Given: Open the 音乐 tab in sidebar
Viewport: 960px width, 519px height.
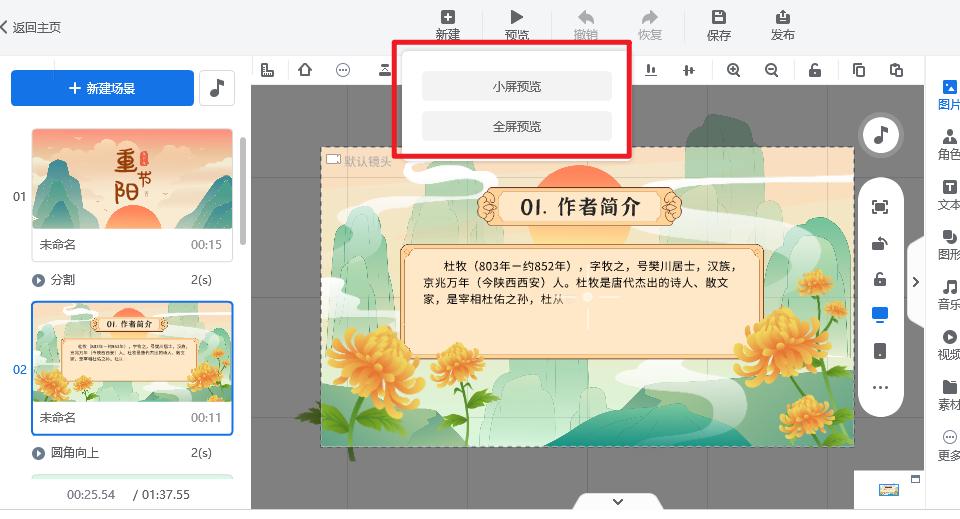Looking at the screenshot, I should pos(948,295).
